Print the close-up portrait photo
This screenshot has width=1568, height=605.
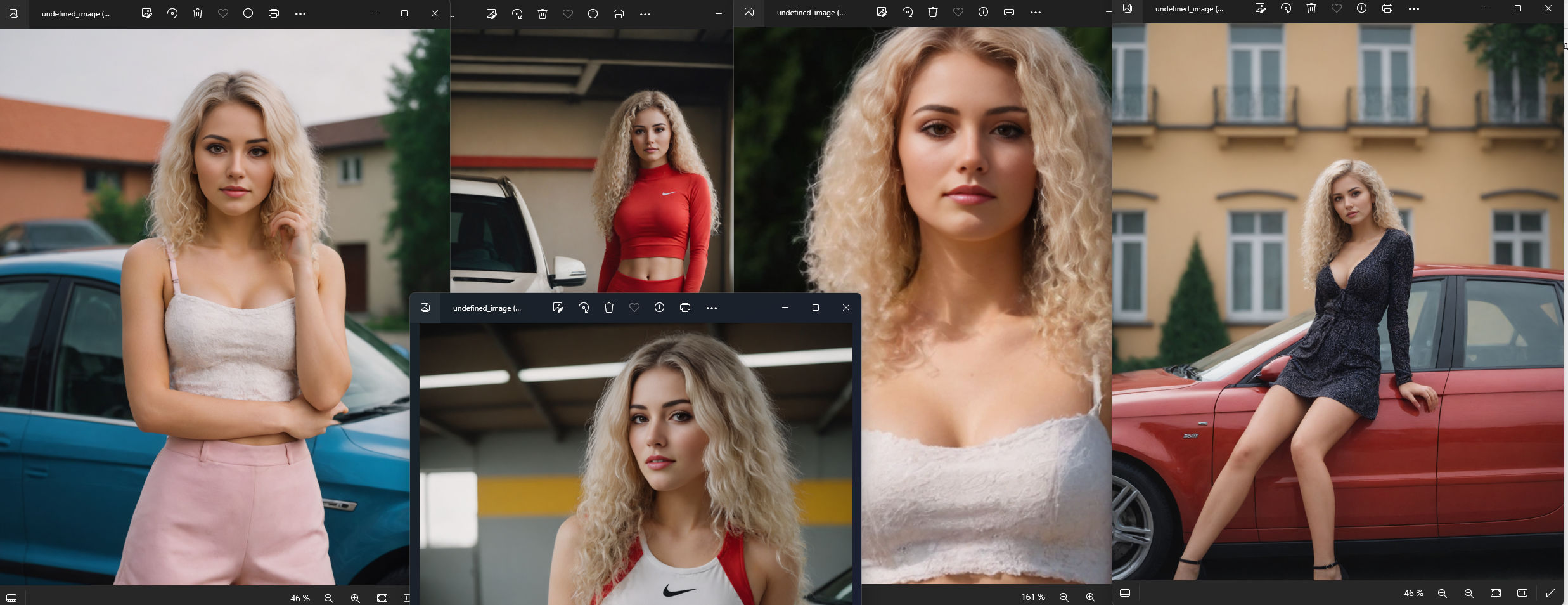click(1009, 12)
